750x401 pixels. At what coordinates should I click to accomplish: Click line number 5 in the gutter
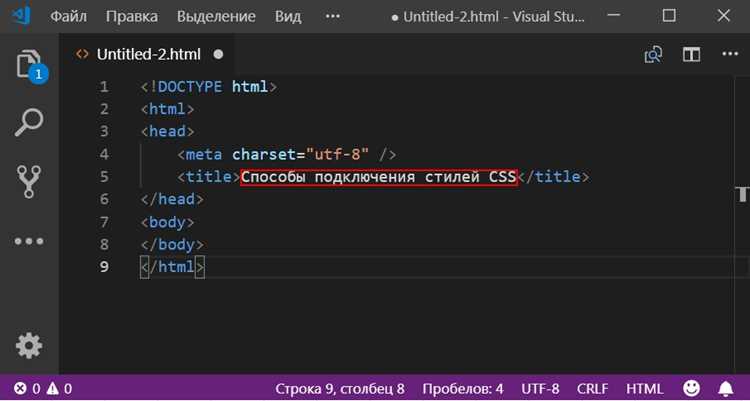coord(104,177)
